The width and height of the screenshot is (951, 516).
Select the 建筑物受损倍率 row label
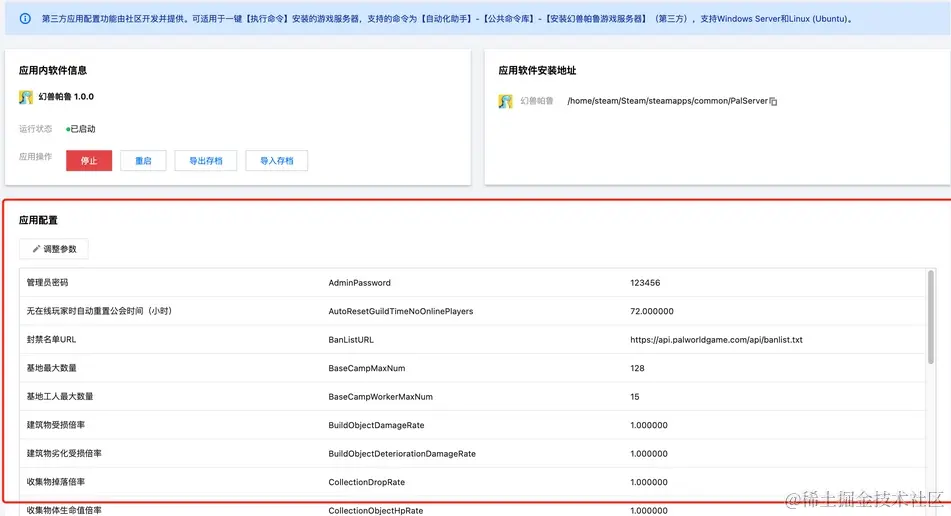[56, 425]
